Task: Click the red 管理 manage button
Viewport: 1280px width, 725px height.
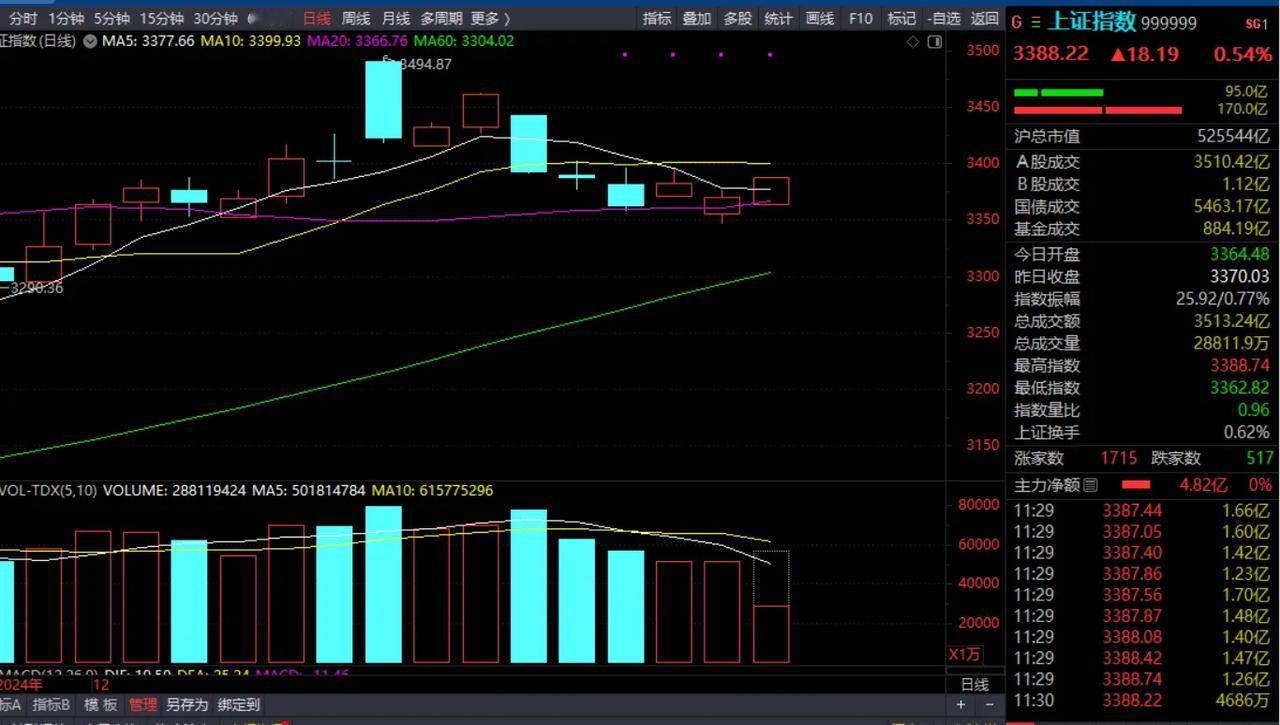Action: 142,705
